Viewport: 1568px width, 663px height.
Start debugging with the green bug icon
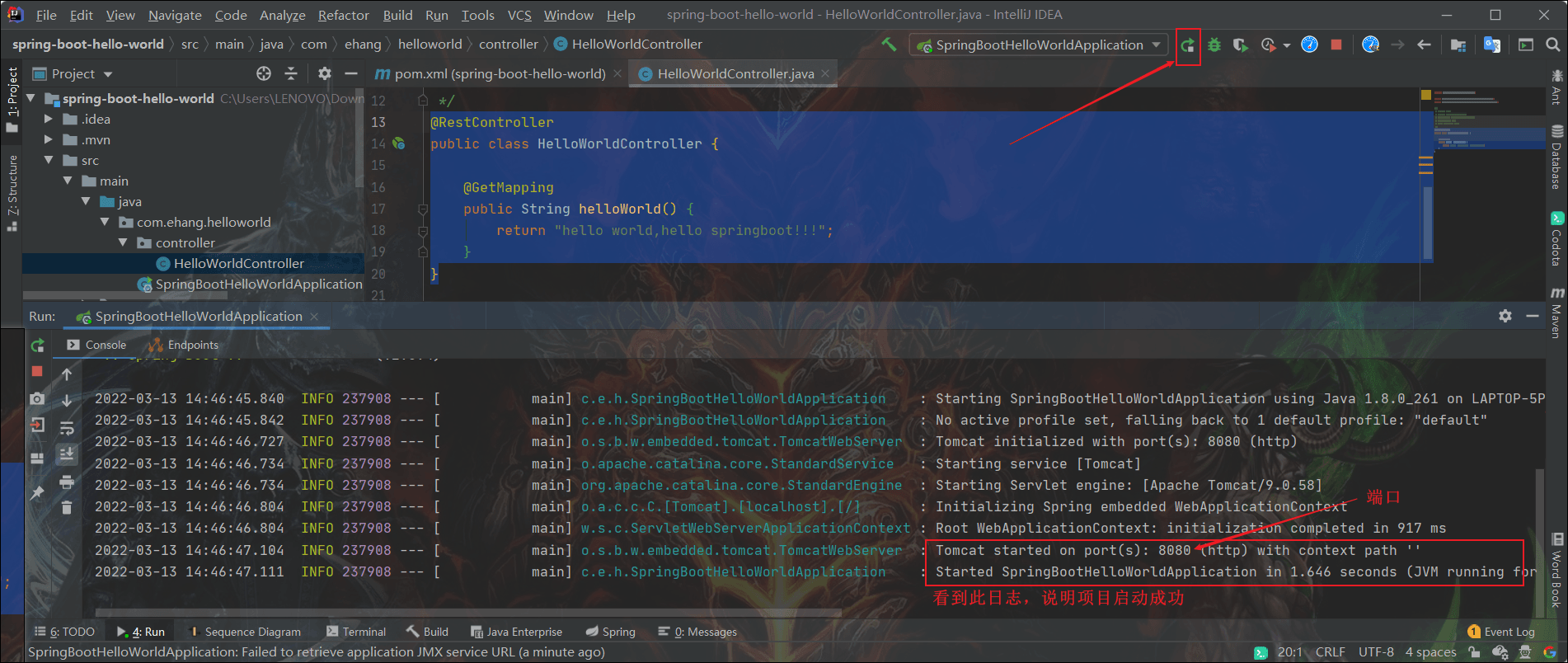1214,45
